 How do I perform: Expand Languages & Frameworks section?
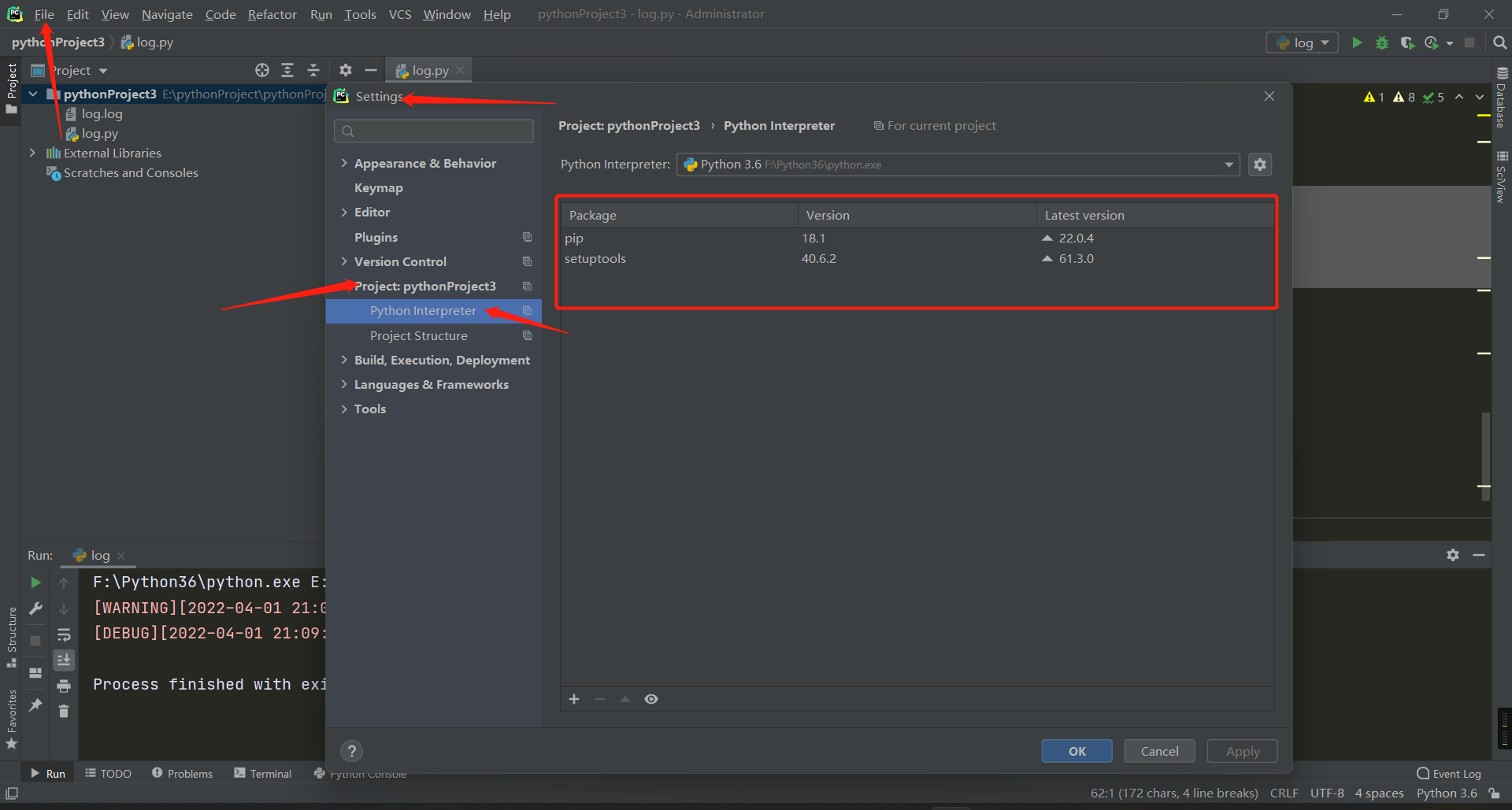pyautogui.click(x=344, y=384)
